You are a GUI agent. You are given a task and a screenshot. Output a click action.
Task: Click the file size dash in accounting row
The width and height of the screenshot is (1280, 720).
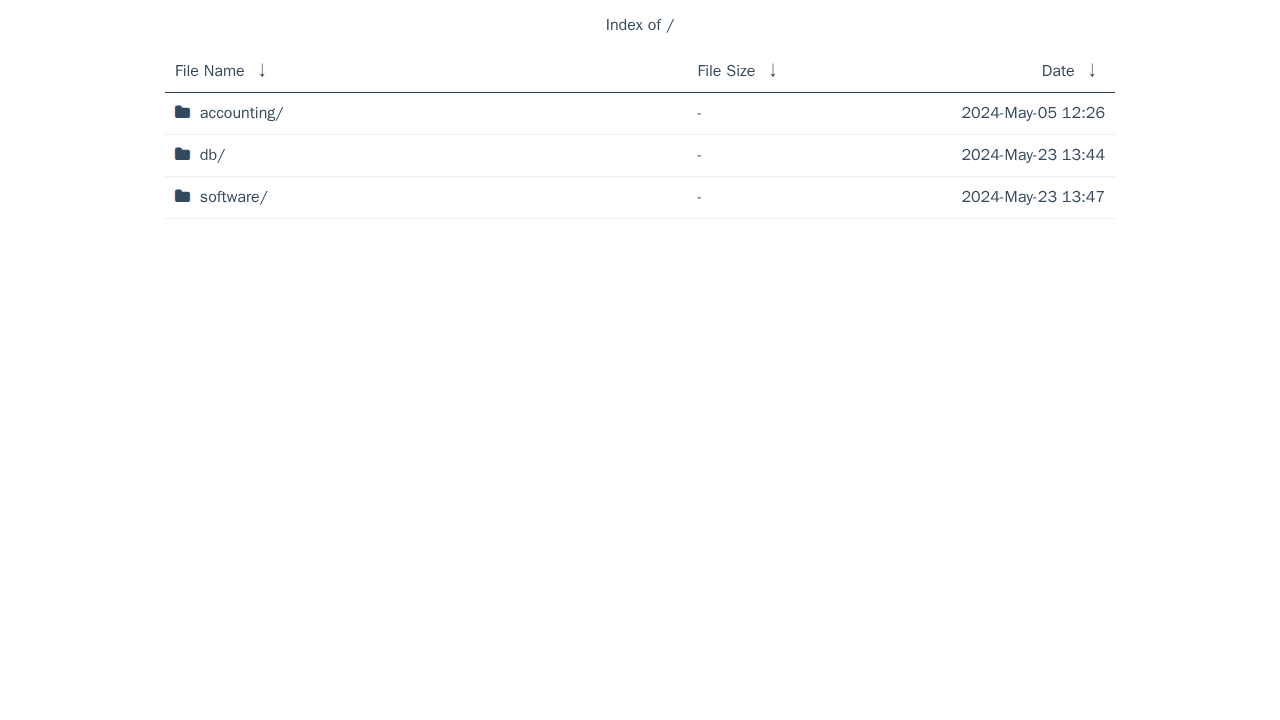(x=699, y=114)
